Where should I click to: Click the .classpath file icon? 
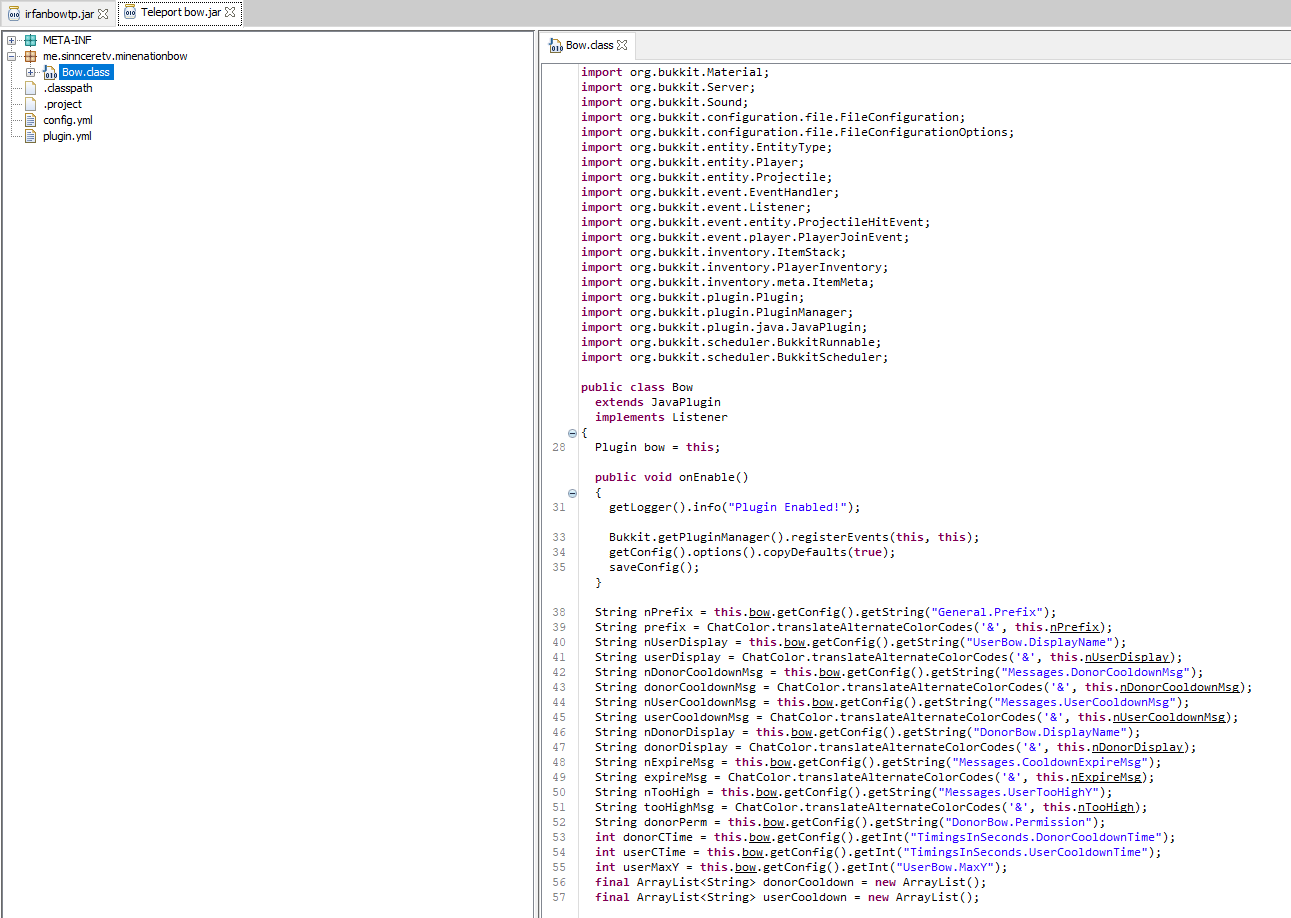30,88
